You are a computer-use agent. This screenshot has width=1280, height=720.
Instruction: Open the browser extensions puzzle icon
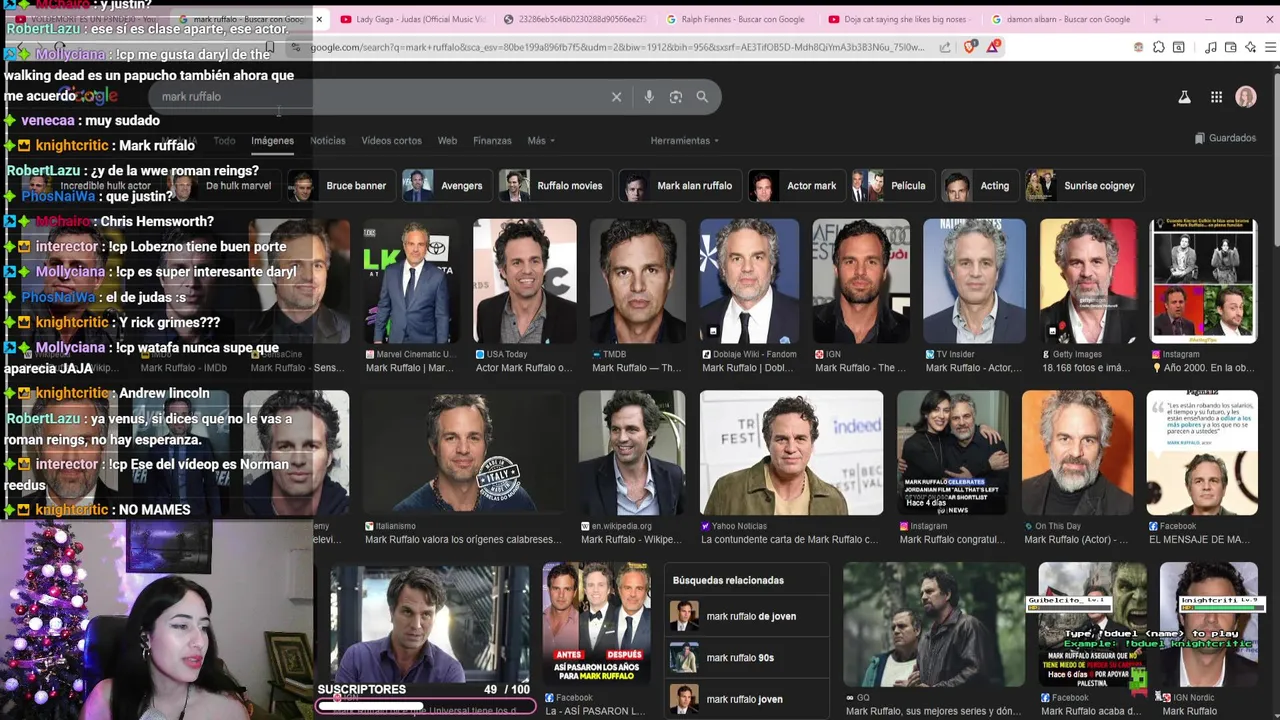click(1158, 47)
